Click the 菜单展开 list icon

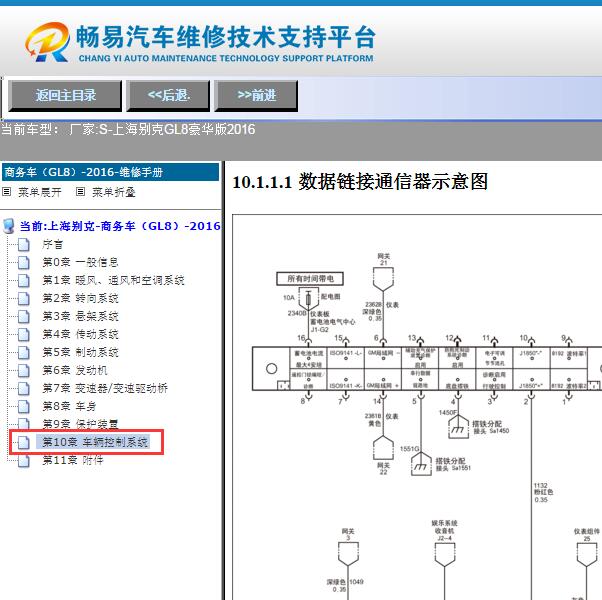[7, 192]
